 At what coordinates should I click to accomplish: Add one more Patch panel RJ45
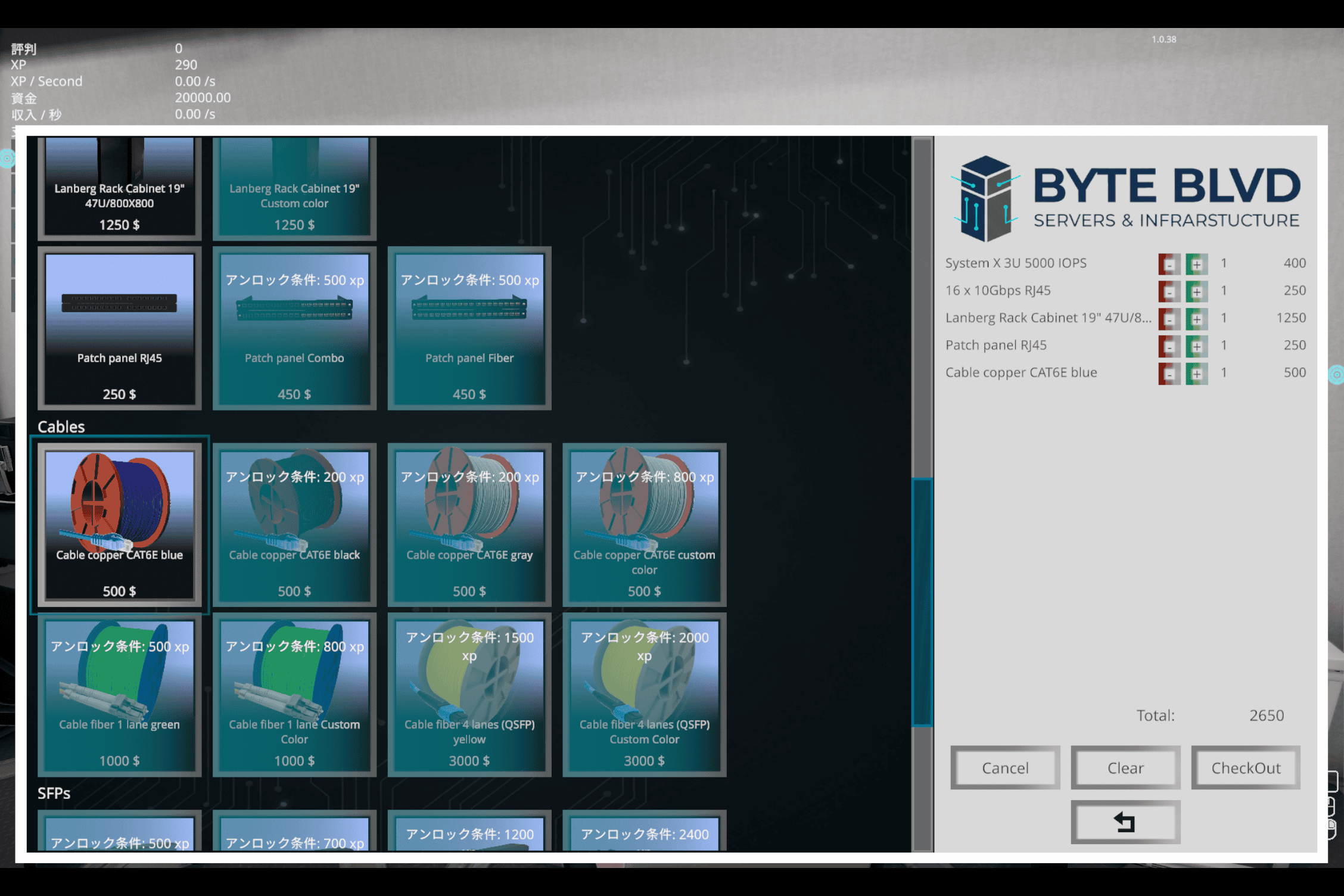click(x=1196, y=346)
